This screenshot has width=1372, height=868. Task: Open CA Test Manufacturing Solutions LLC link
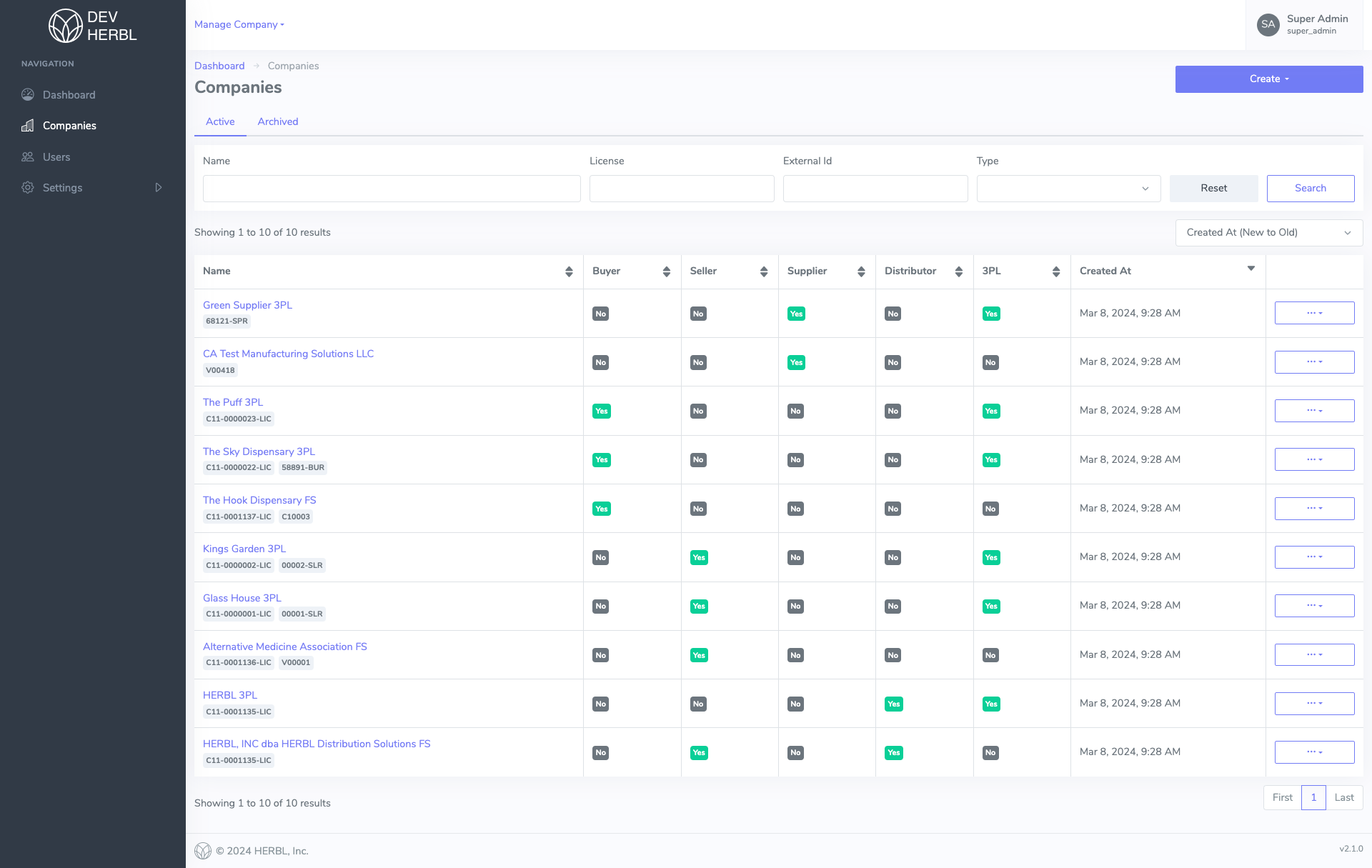(288, 354)
